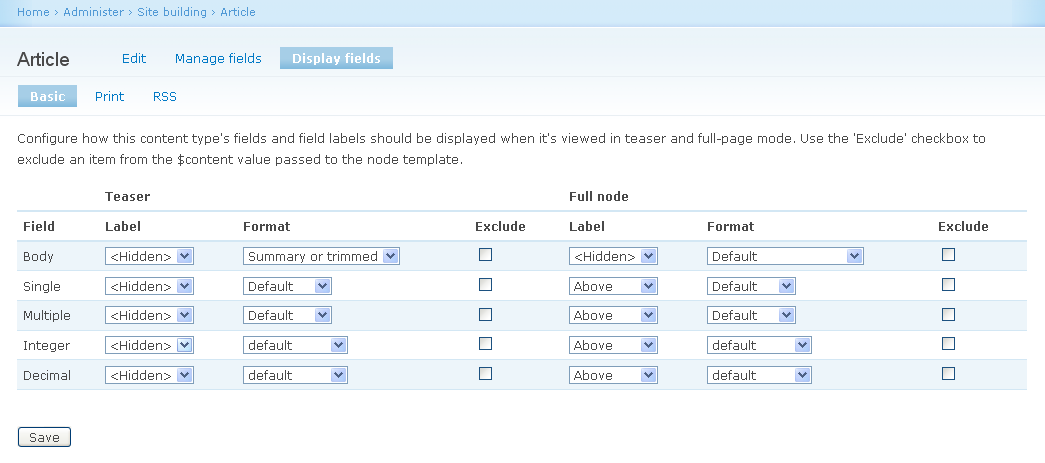Open the Single teaser Label dropdown
Screen dimensions: 1045x463
click(x=149, y=286)
